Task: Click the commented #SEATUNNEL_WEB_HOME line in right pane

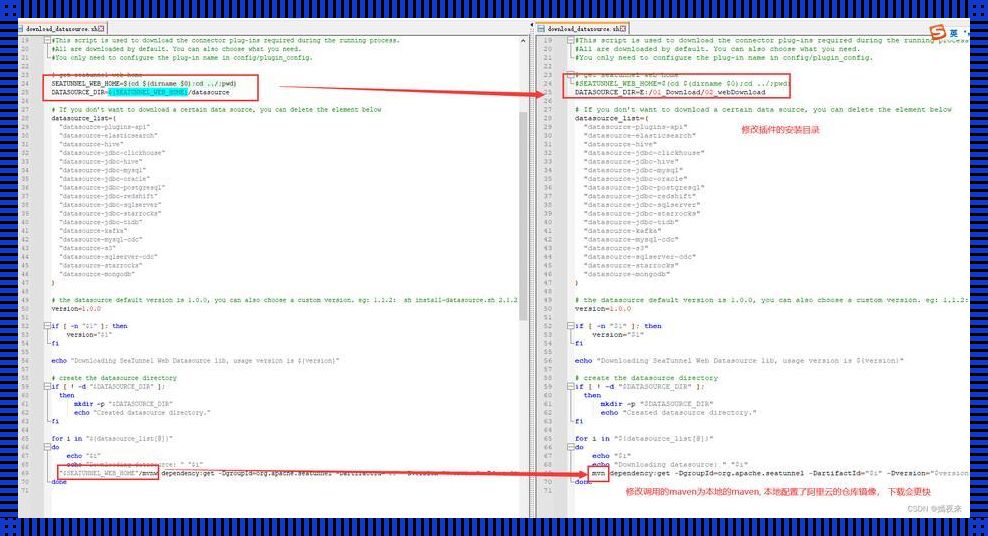Action: click(x=681, y=83)
